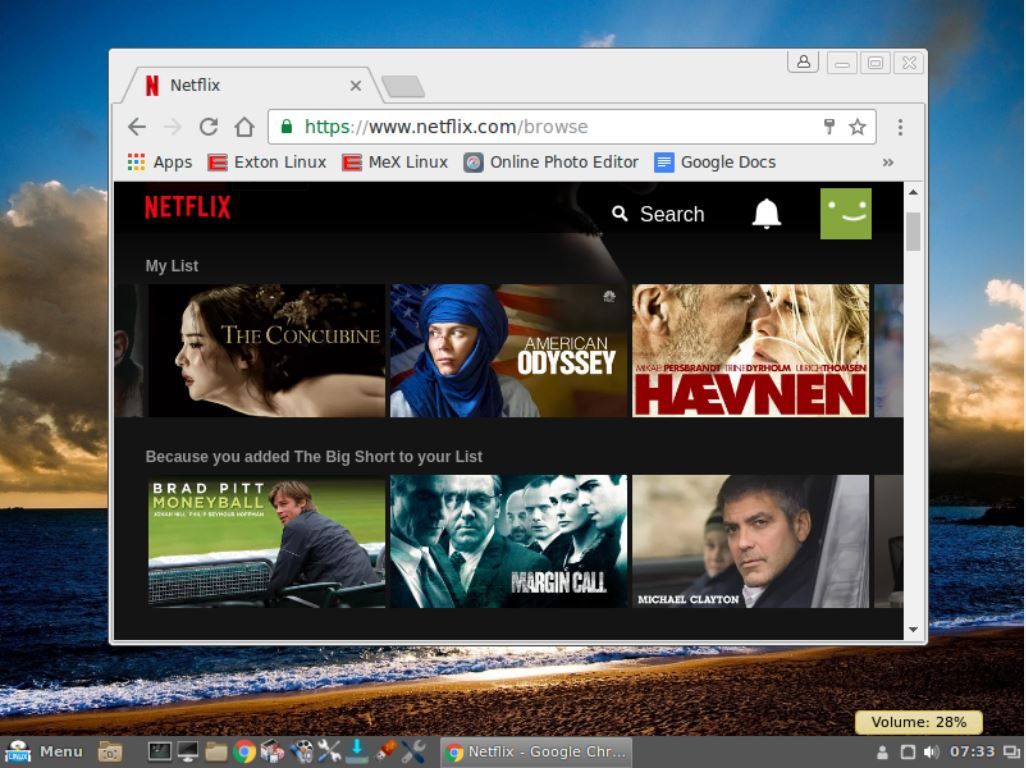Click the network display tray icon
Image resolution: width=1026 pixels, height=768 pixels.
point(1011,752)
